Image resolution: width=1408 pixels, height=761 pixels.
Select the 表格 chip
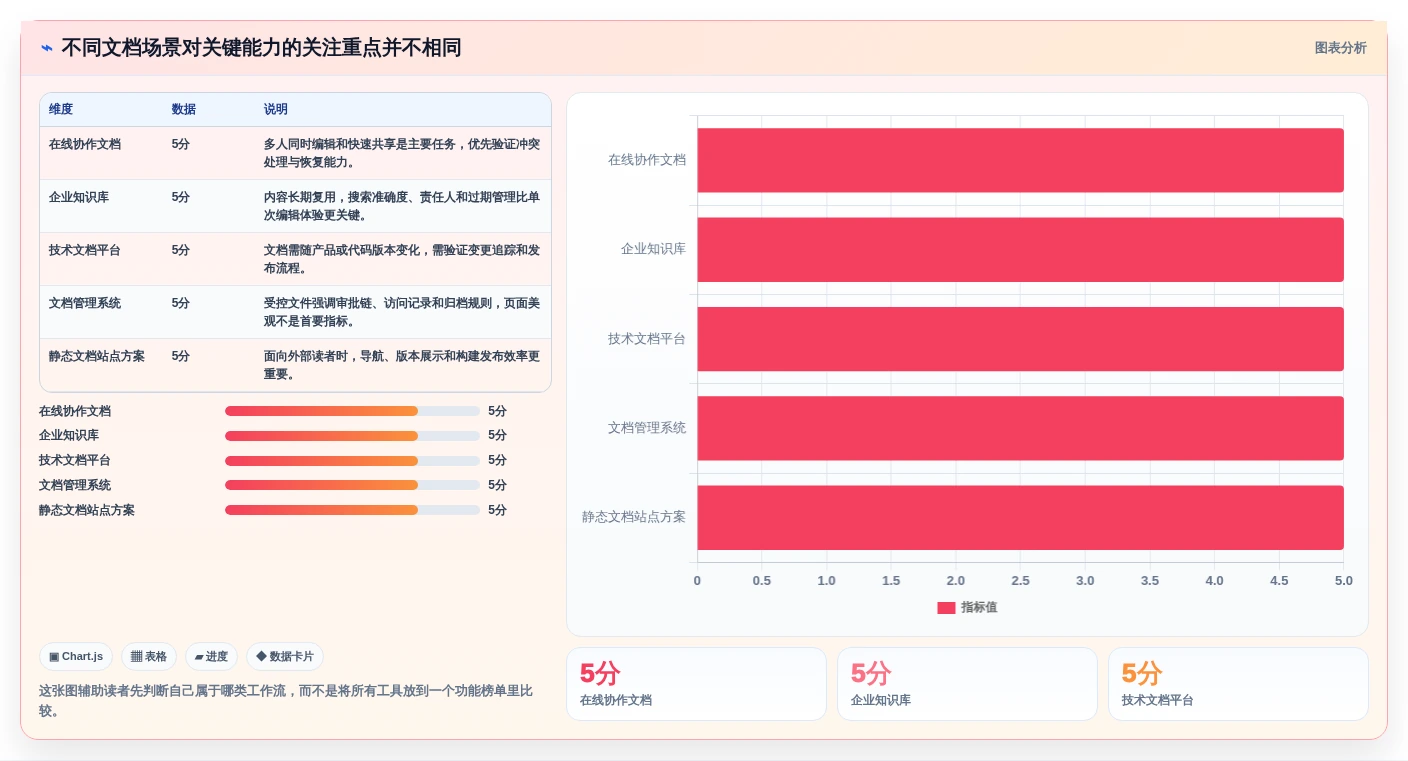click(149, 657)
